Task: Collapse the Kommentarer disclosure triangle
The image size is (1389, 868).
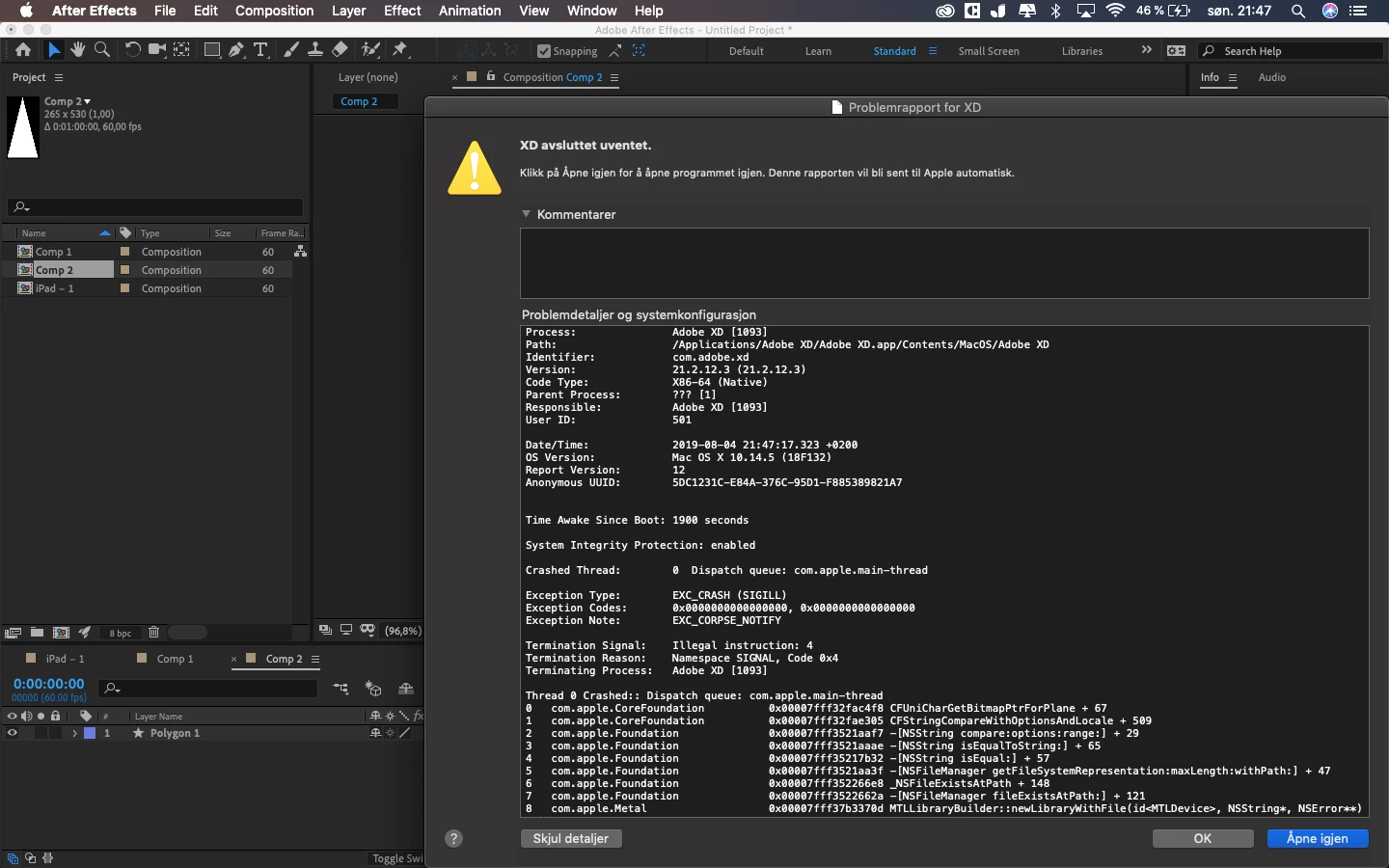Action: coord(527,214)
